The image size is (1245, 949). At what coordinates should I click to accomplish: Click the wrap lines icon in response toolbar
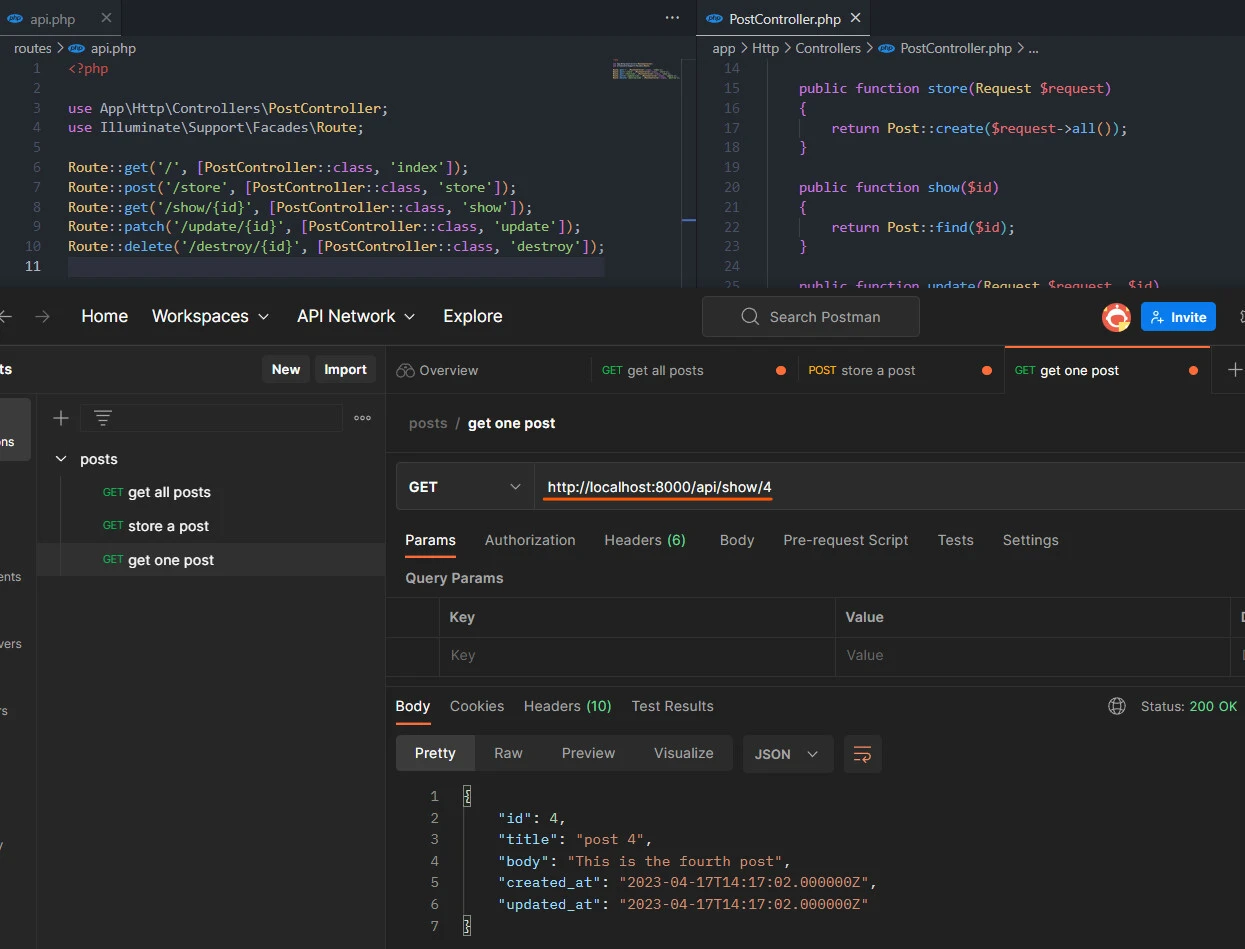862,754
